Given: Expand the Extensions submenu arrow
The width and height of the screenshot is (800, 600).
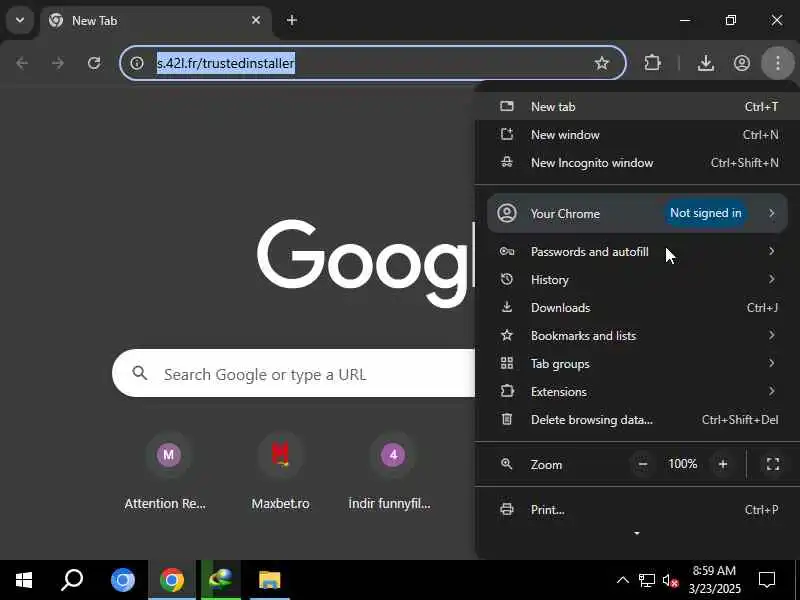Looking at the screenshot, I should (771, 391).
